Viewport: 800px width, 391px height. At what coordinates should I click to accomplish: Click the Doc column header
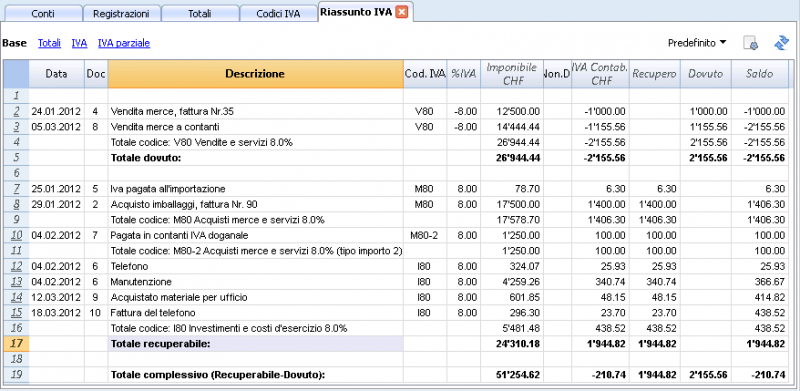pyautogui.click(x=96, y=74)
